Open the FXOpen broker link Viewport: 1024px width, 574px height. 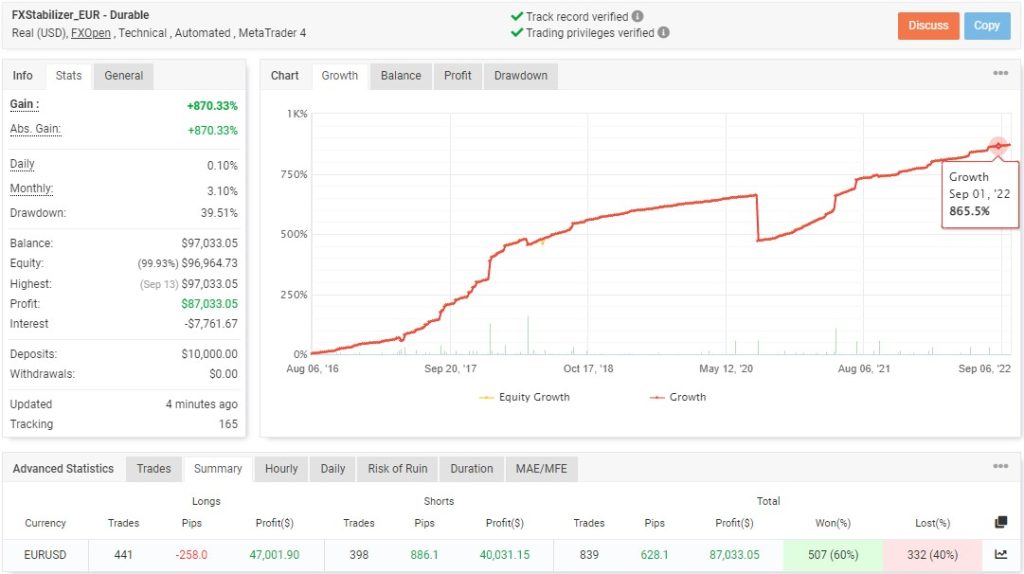point(91,33)
